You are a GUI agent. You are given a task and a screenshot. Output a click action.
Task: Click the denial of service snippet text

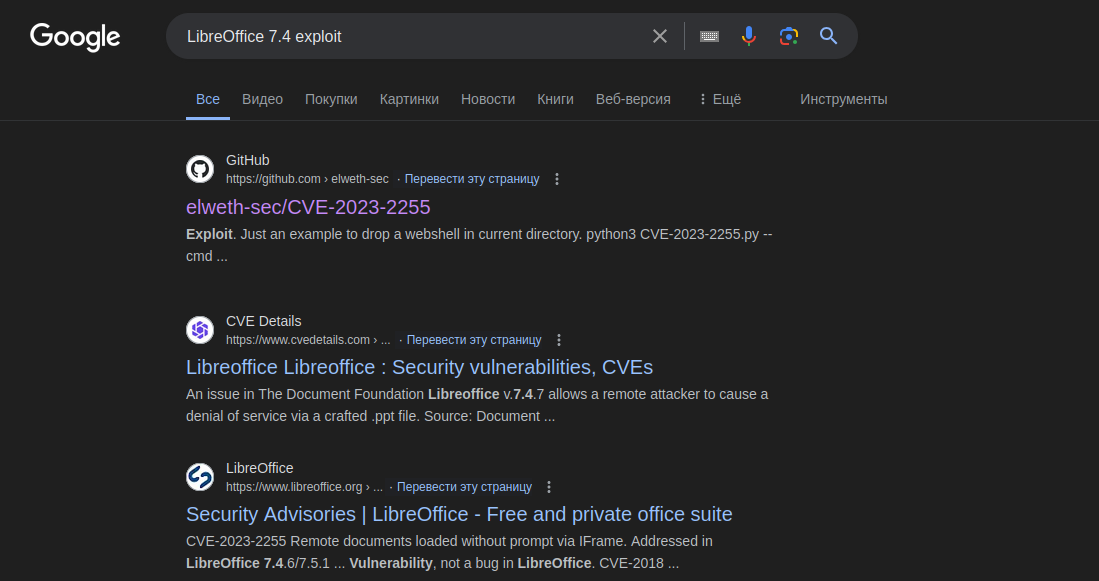pos(477,405)
